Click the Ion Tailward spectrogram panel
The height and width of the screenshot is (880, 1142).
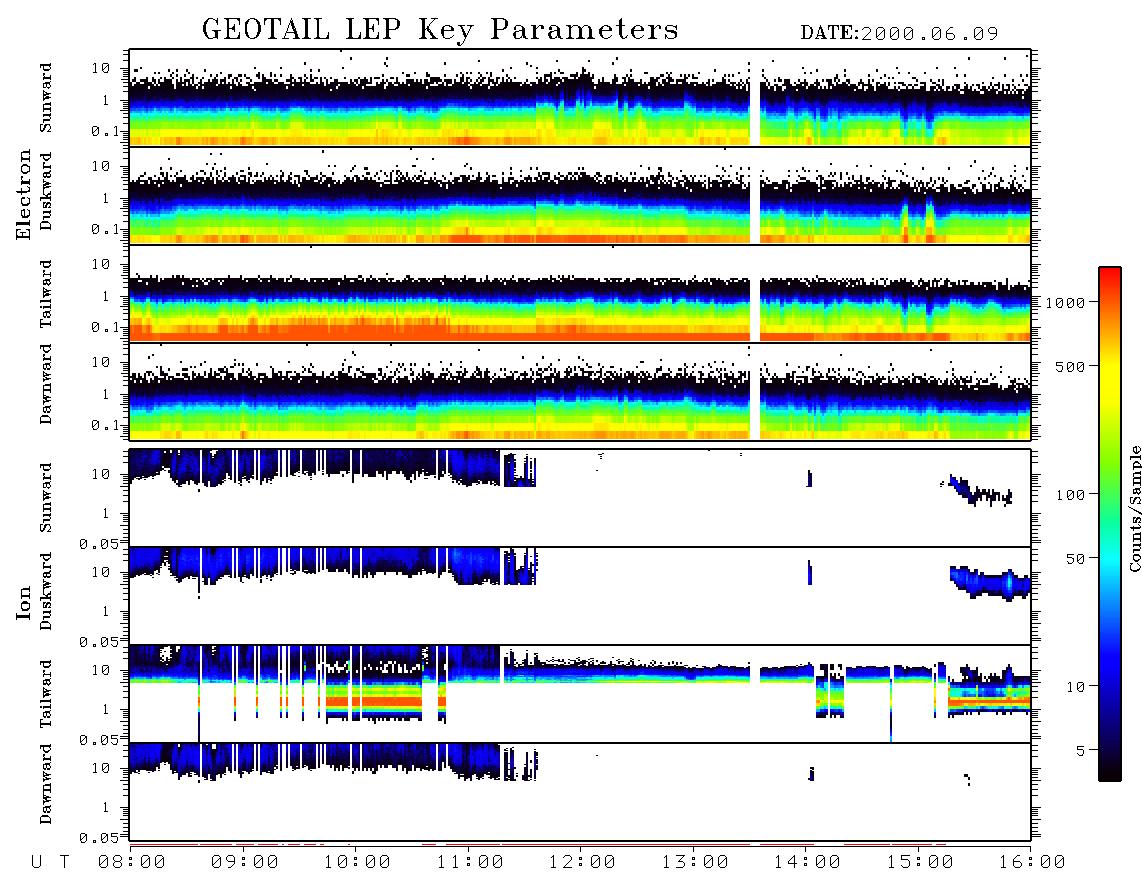(580, 694)
